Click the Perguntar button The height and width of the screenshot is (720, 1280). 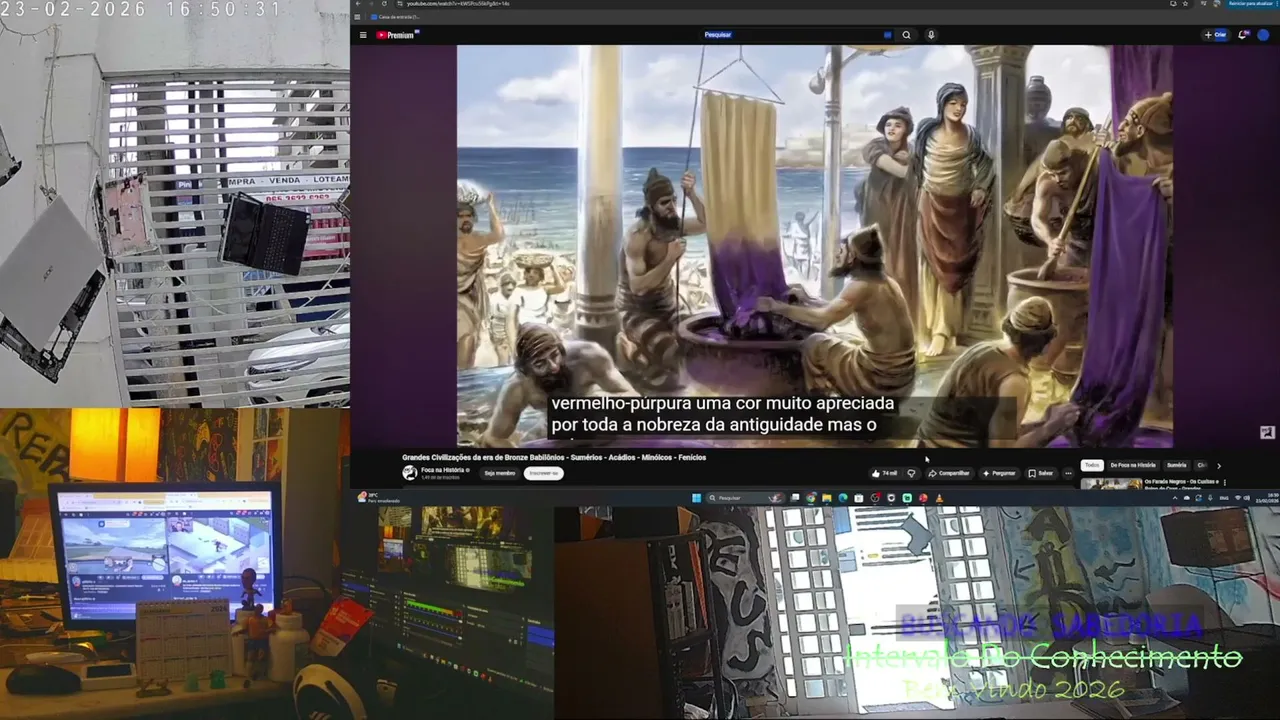point(999,473)
